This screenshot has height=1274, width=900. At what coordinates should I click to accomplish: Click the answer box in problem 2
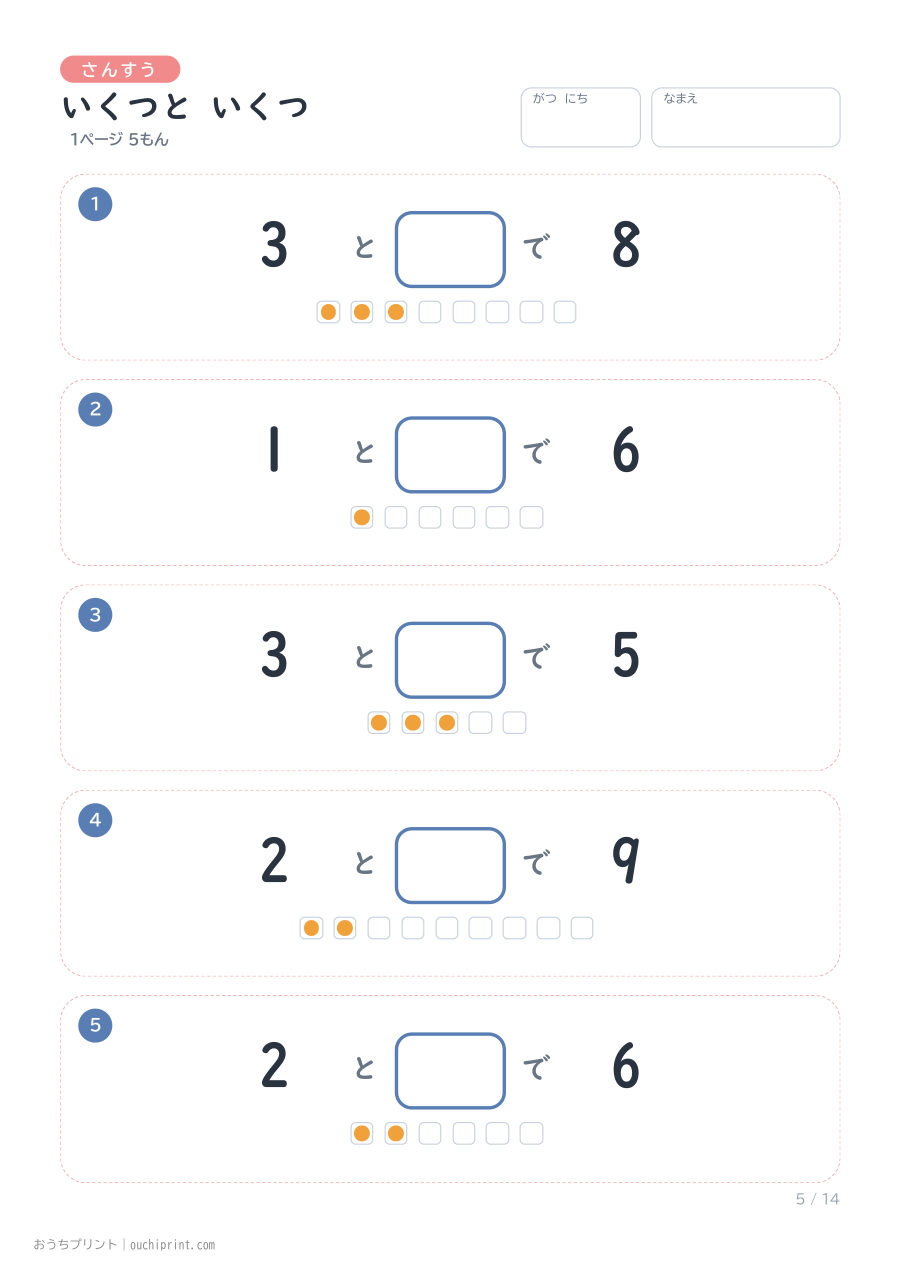click(450, 455)
